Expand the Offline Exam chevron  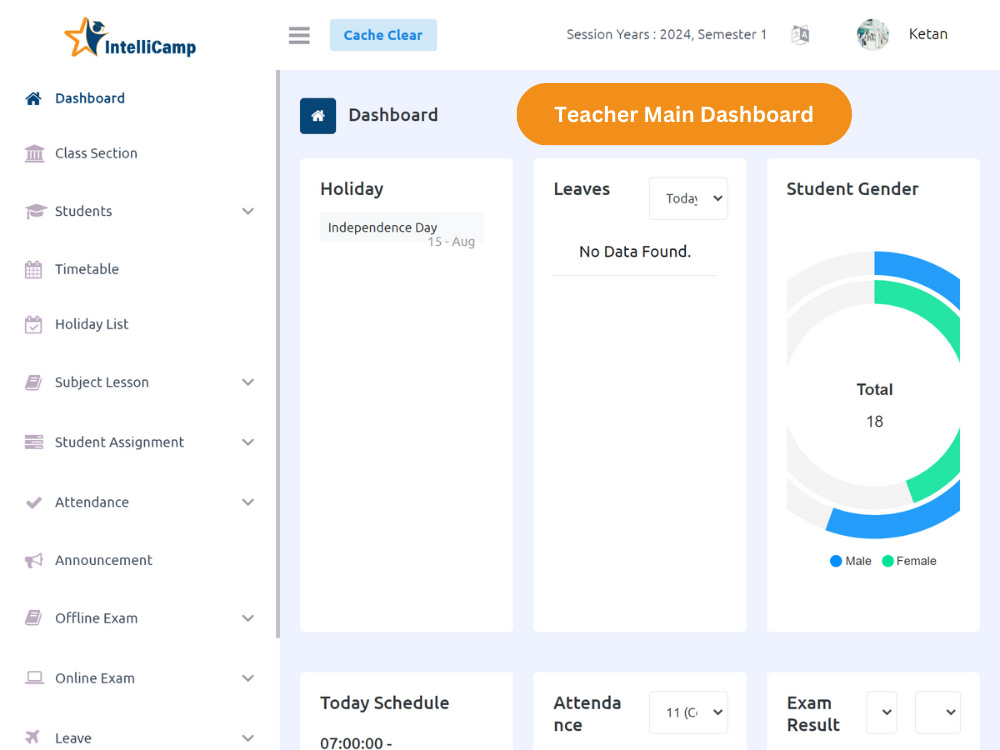[x=248, y=618]
